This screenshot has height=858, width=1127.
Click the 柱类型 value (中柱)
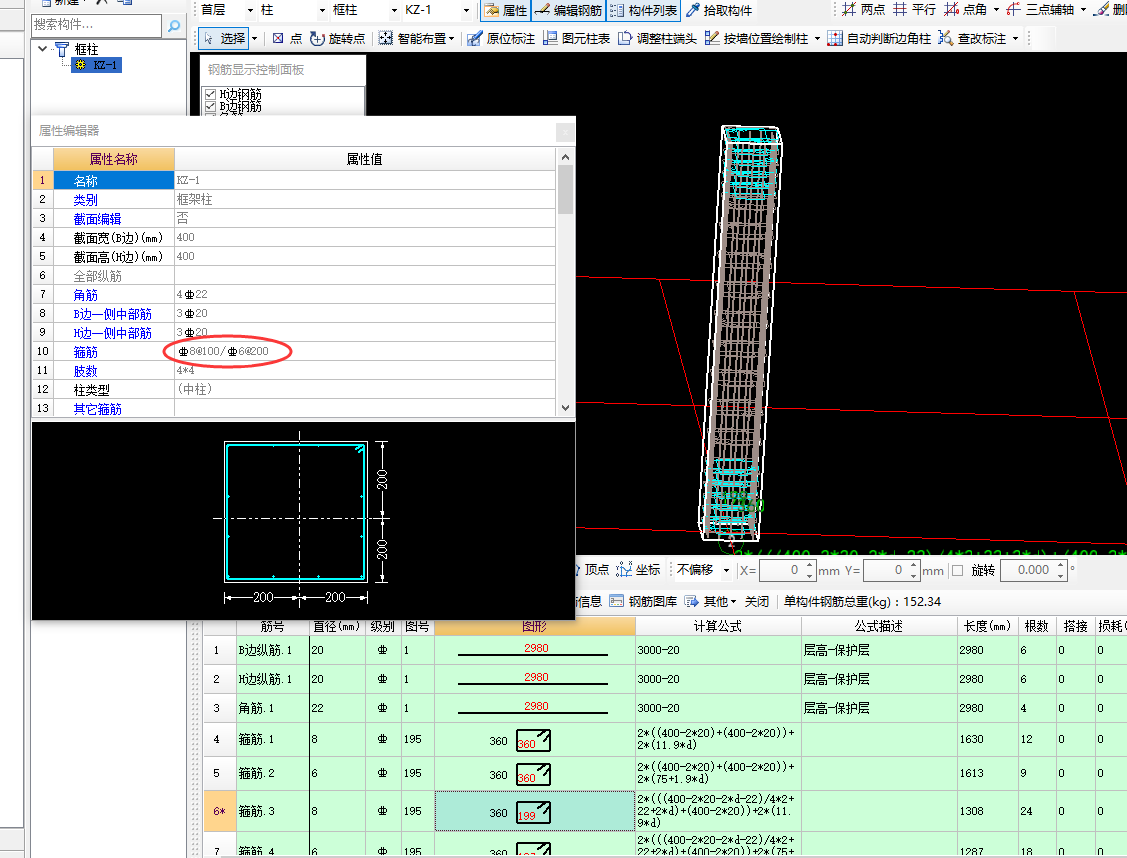365,389
